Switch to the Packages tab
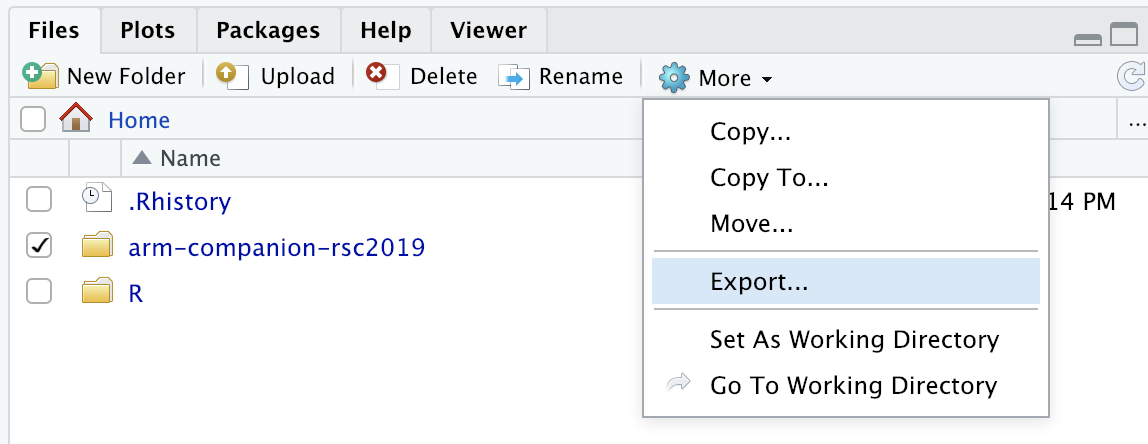 click(x=268, y=31)
